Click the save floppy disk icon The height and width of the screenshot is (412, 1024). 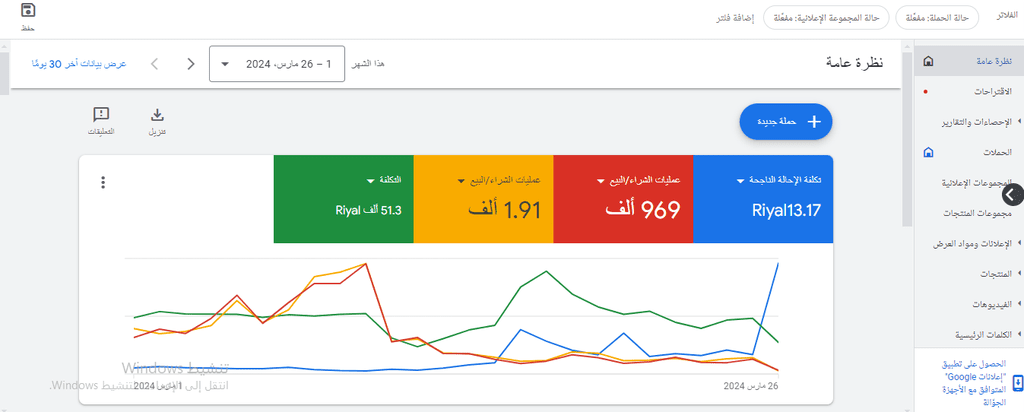[28, 10]
